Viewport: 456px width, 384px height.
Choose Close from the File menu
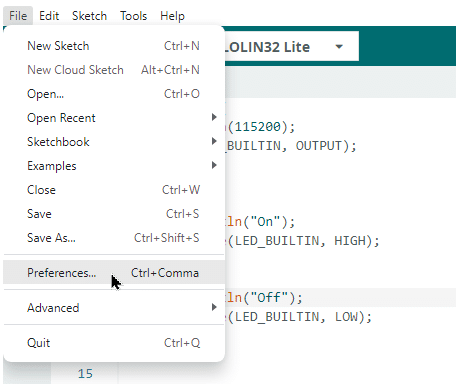pos(114,190)
